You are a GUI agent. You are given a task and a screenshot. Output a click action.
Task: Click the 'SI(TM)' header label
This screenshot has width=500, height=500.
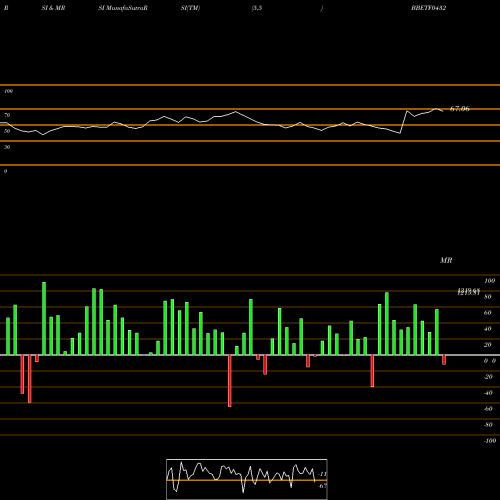[190, 8]
